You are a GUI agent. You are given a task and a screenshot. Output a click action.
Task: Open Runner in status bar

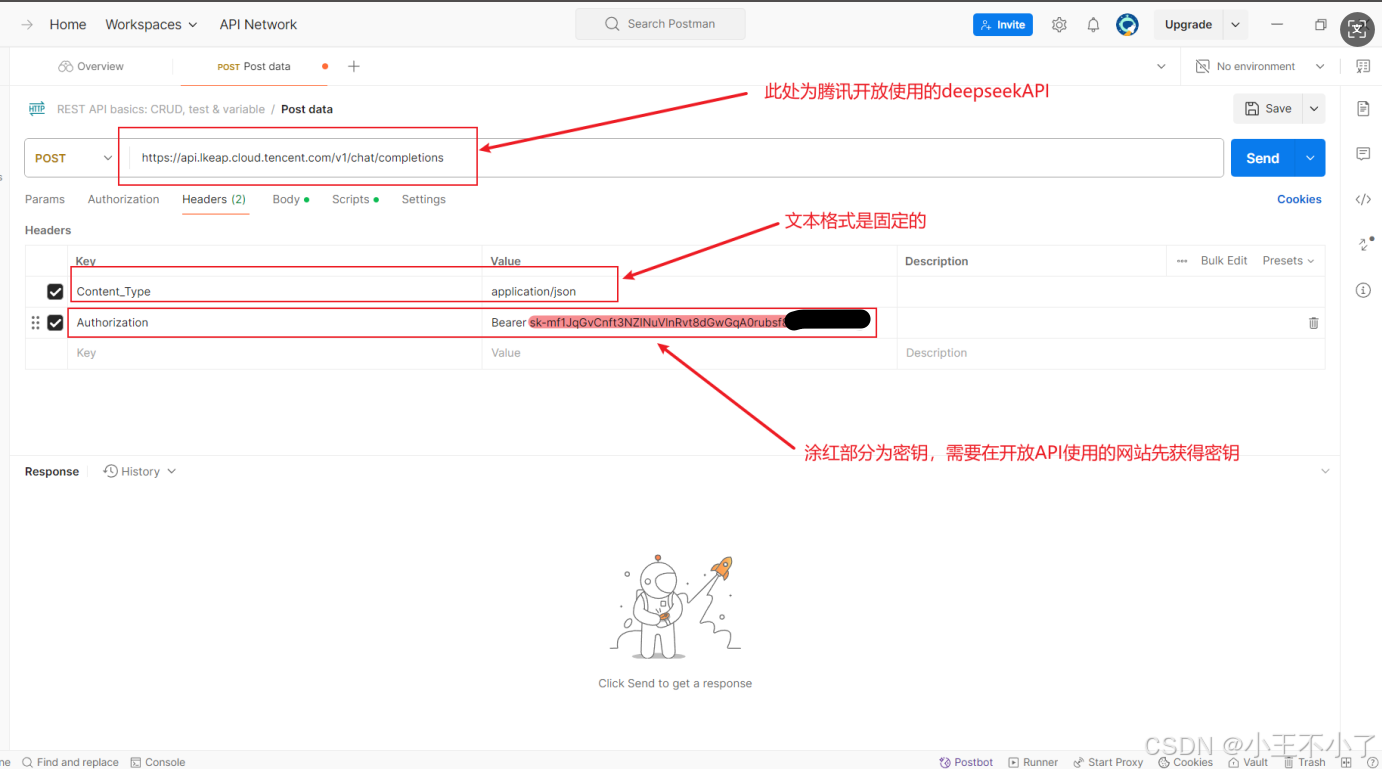pos(1033,762)
